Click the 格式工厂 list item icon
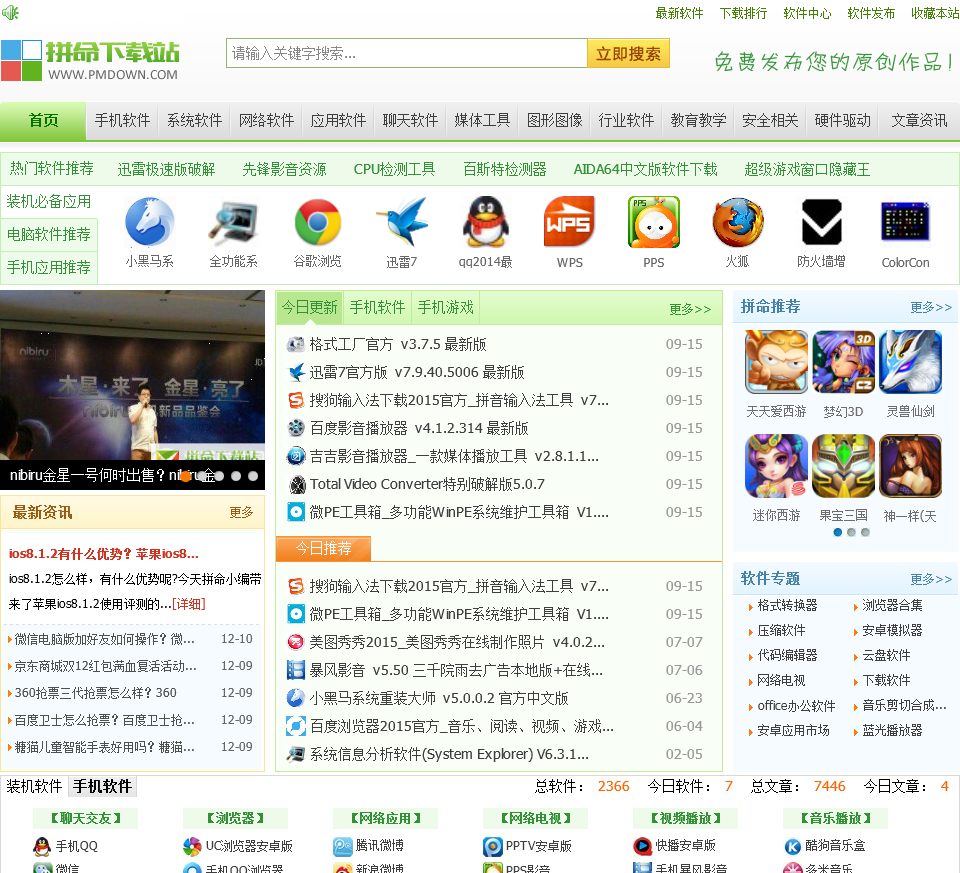The image size is (960, 873). click(x=296, y=344)
